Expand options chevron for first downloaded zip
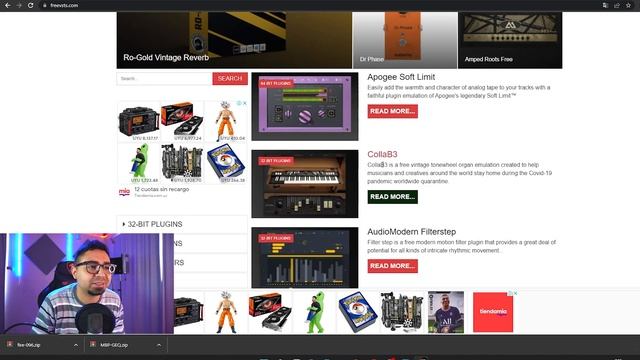 (76, 345)
